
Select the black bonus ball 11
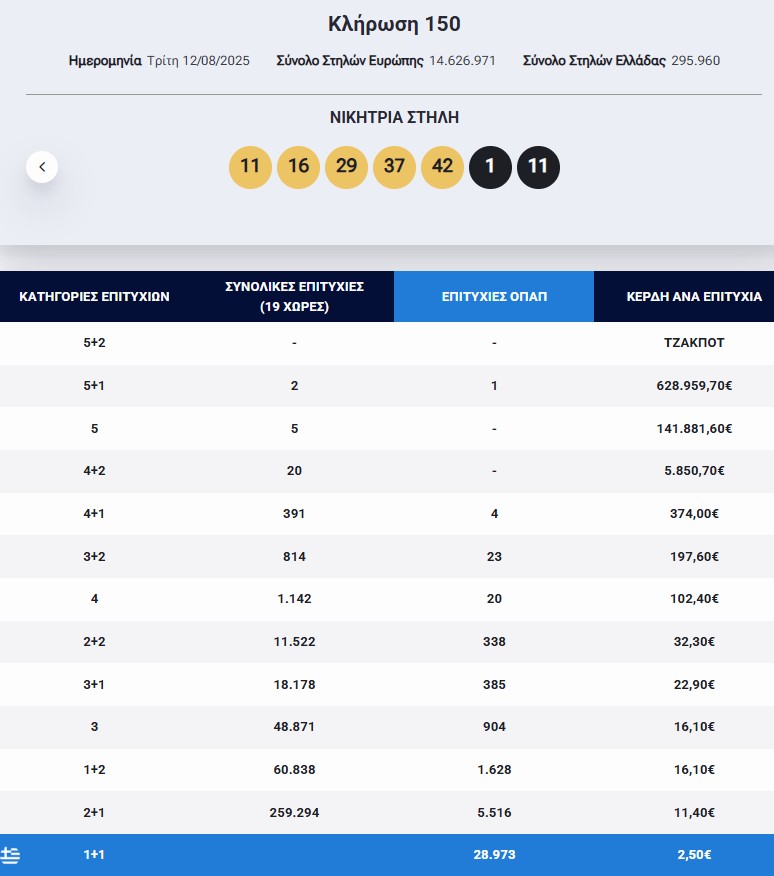538,167
